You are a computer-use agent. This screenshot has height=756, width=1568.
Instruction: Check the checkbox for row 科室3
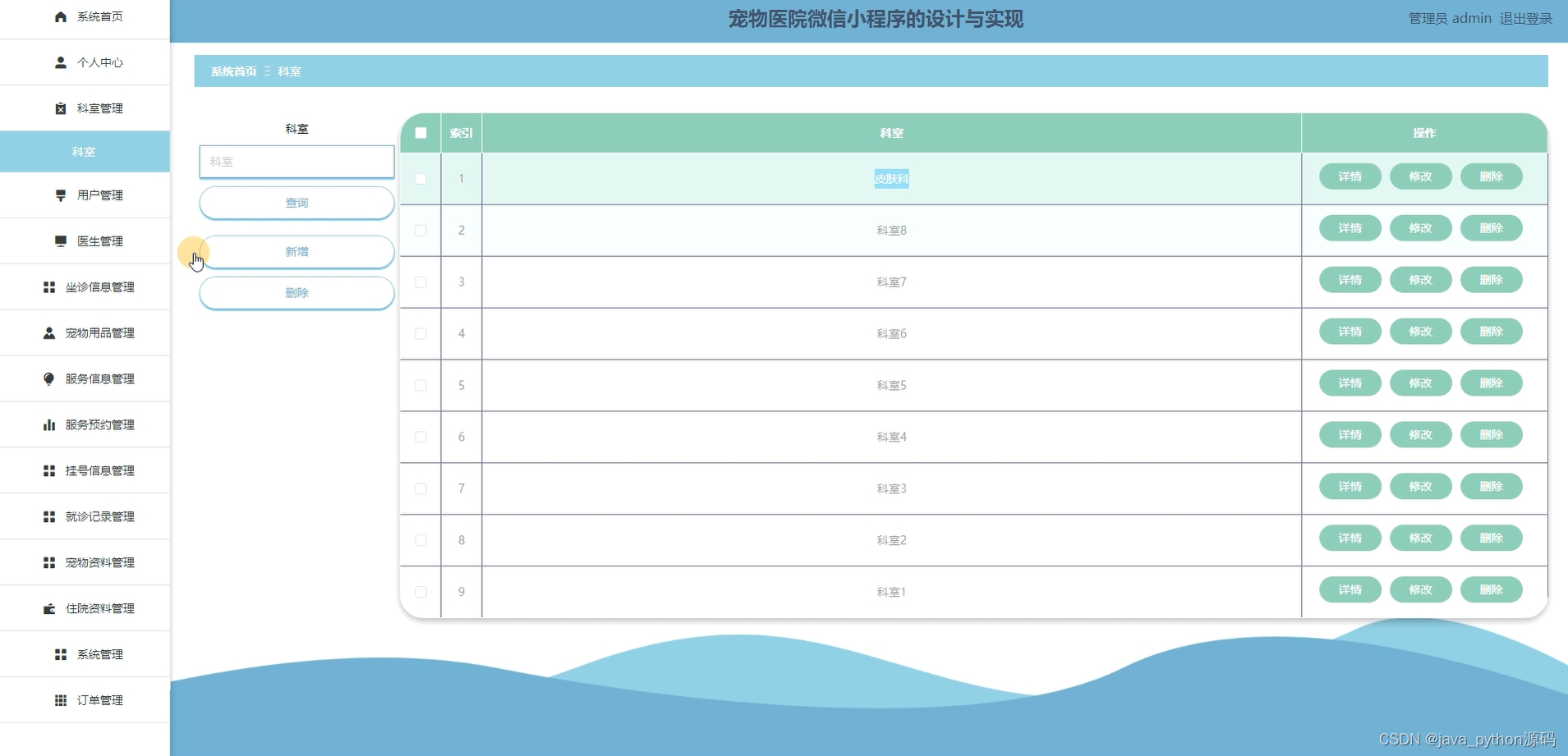421,489
